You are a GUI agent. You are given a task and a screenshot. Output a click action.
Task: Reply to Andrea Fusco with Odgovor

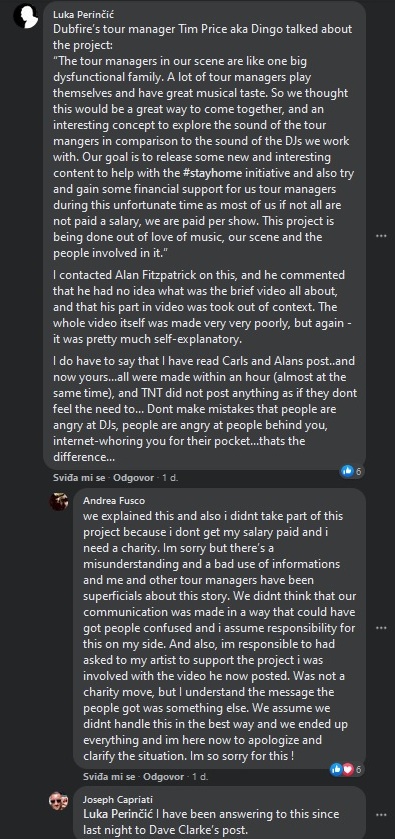point(163,776)
